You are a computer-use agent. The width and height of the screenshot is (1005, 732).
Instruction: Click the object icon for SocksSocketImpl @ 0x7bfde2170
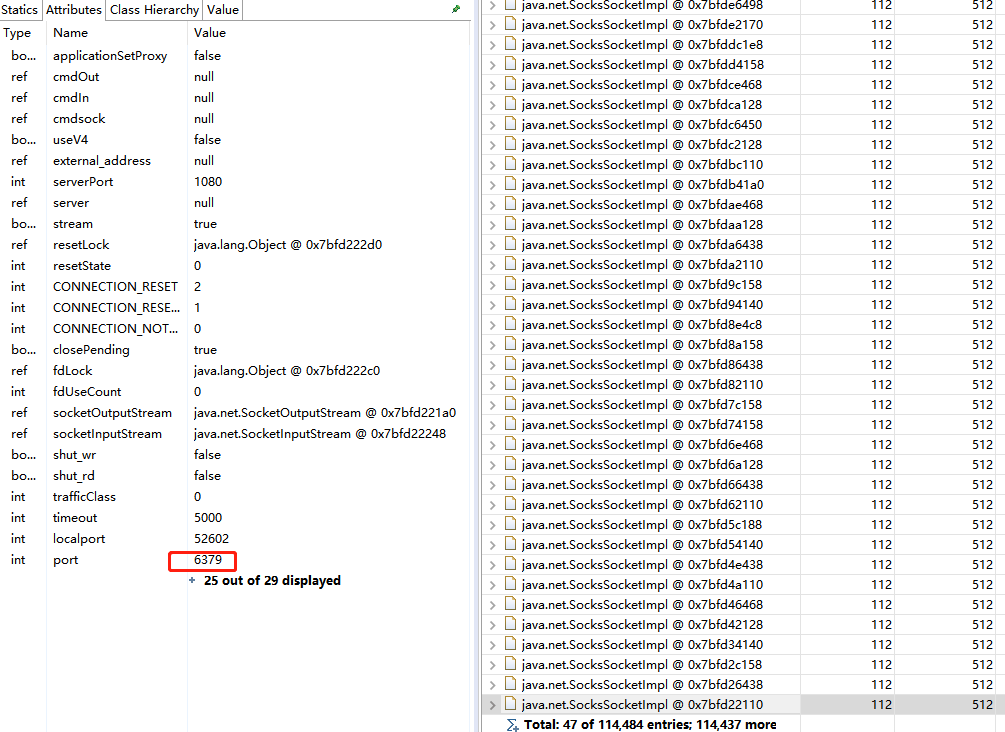click(510, 24)
